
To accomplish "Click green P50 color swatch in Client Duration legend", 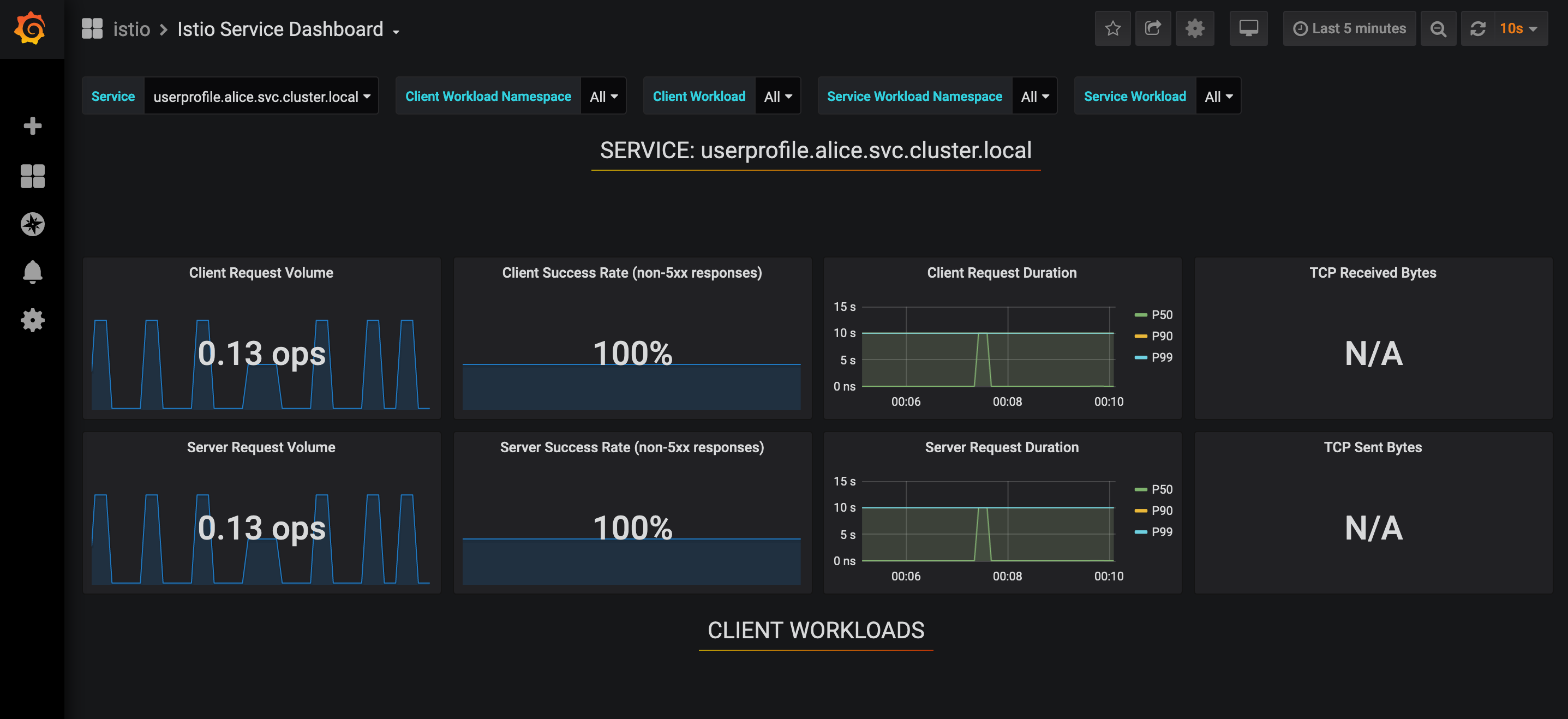I will 1141,315.
